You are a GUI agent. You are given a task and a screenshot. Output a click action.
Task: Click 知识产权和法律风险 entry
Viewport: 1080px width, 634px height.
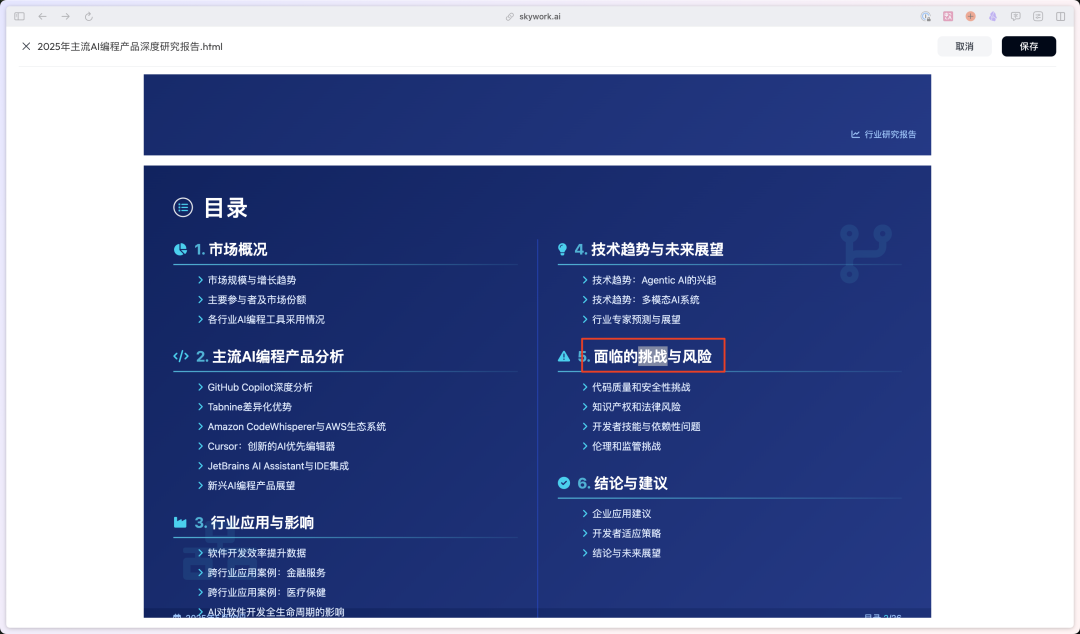pyautogui.click(x=636, y=407)
